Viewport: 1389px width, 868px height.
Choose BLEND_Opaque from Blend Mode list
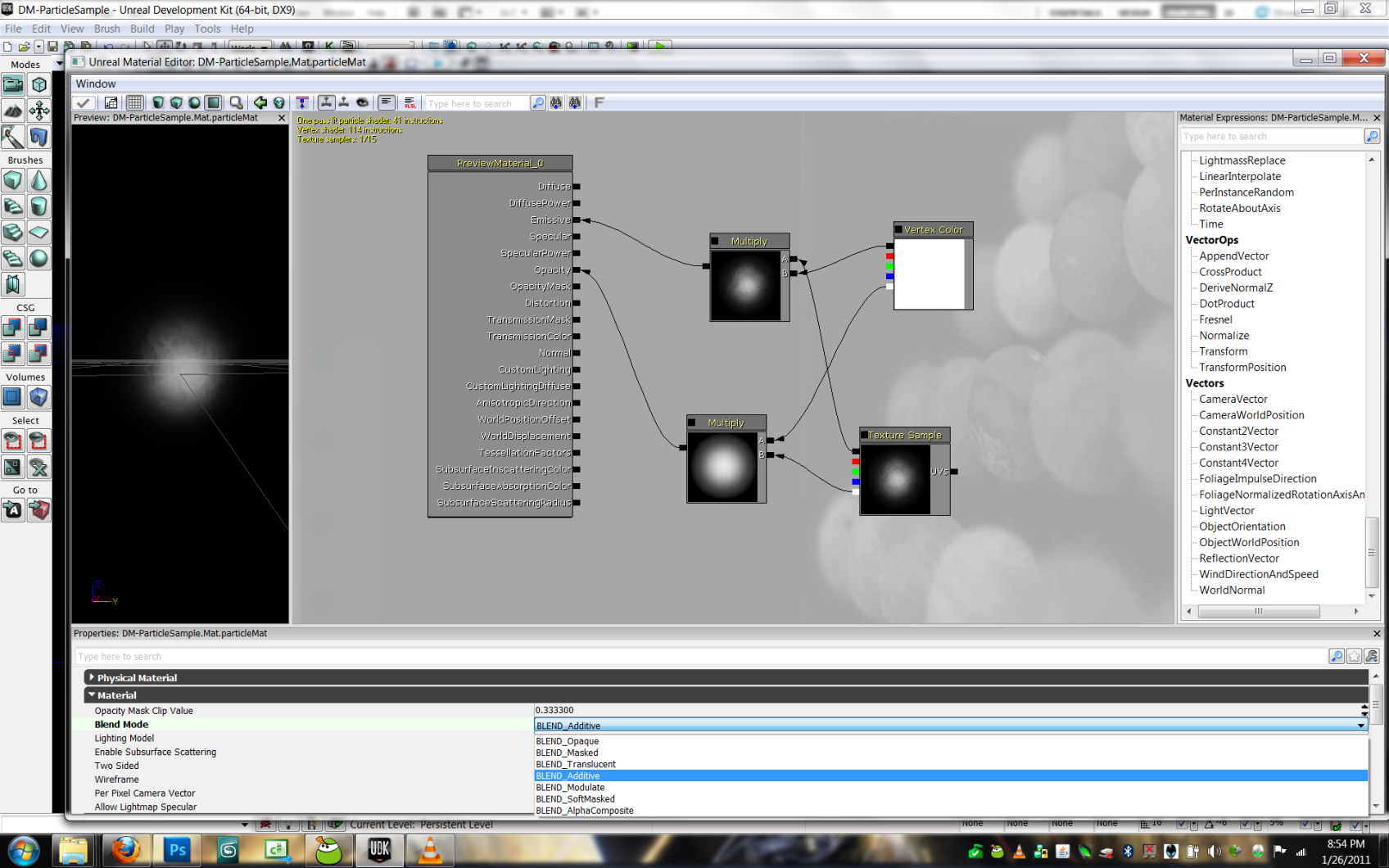951,741
